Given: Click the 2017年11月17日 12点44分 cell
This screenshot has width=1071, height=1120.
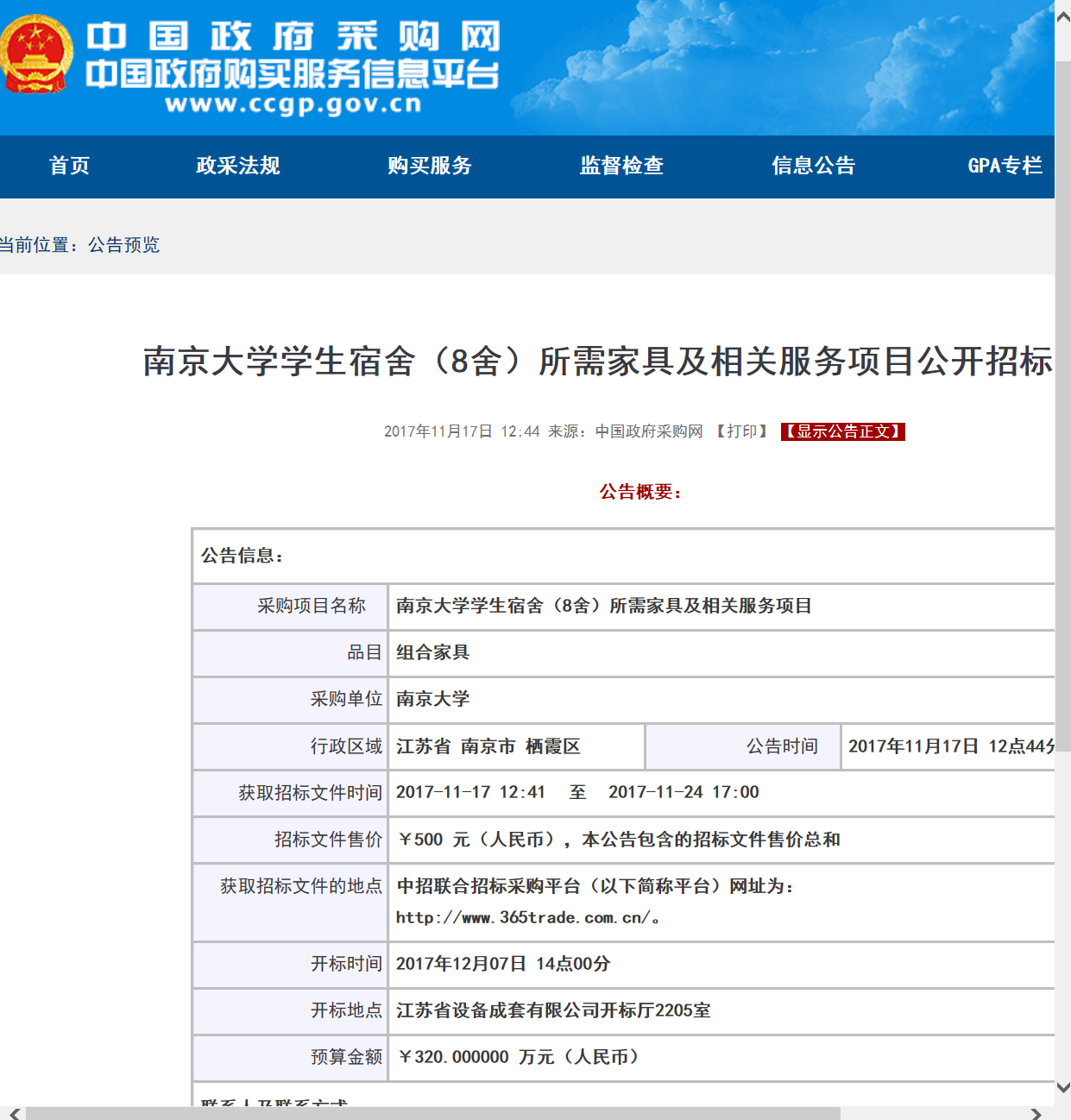Looking at the screenshot, I should pos(948,746).
